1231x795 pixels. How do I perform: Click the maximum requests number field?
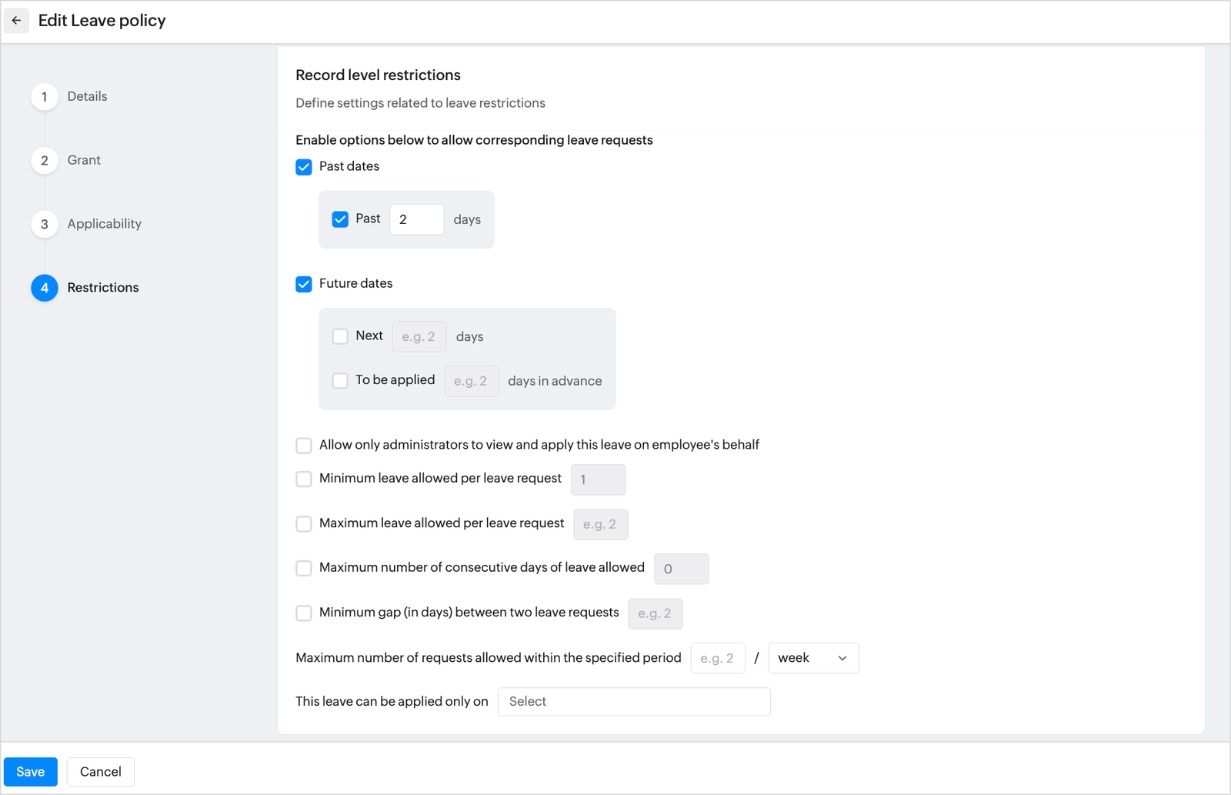pyautogui.click(x=717, y=658)
